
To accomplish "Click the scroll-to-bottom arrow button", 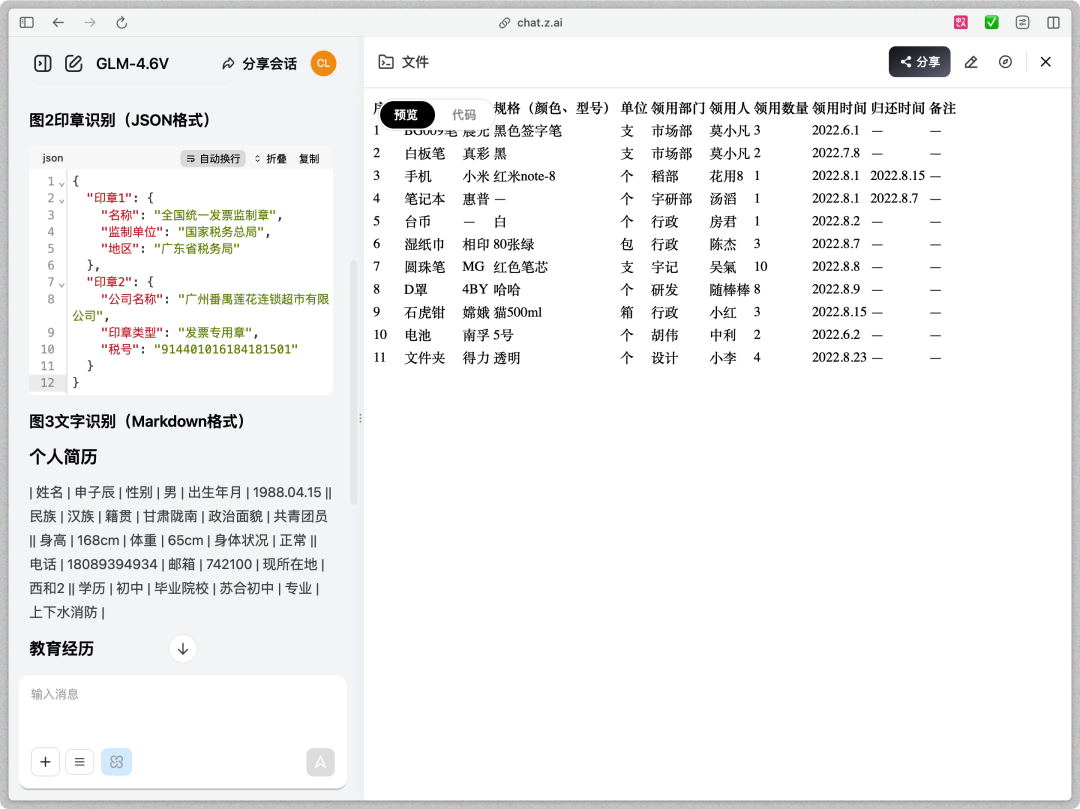I will [x=183, y=648].
